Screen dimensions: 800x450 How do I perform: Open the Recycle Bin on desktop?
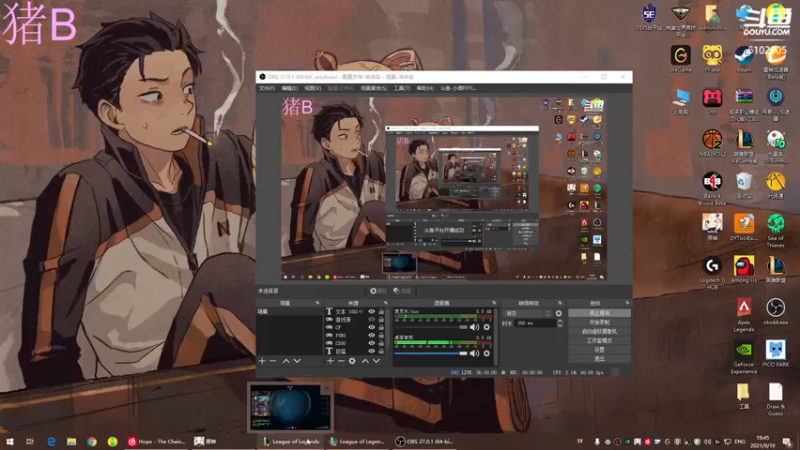pos(744,185)
